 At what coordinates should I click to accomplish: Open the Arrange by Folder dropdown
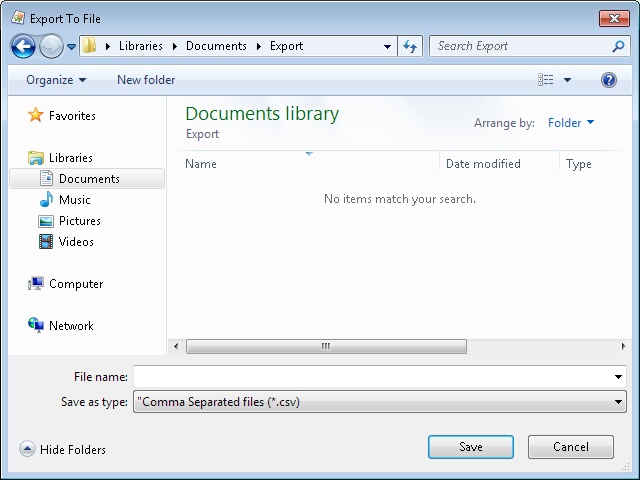(x=571, y=123)
